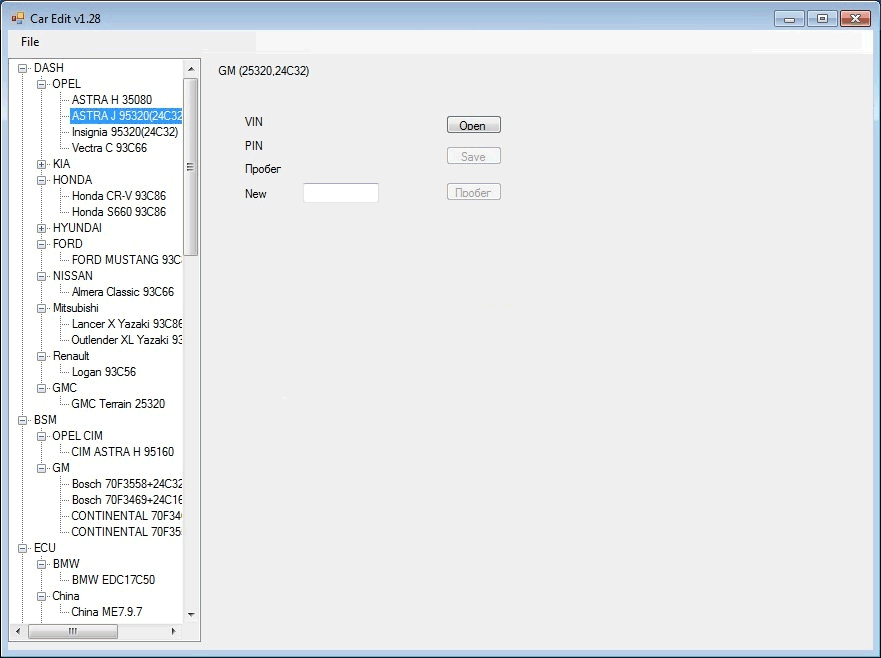Click the Car Edit app icon in title bar
881x658 pixels.
coord(17,18)
